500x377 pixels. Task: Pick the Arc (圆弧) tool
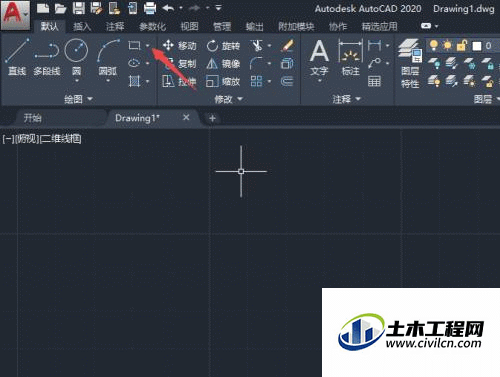coord(108,57)
